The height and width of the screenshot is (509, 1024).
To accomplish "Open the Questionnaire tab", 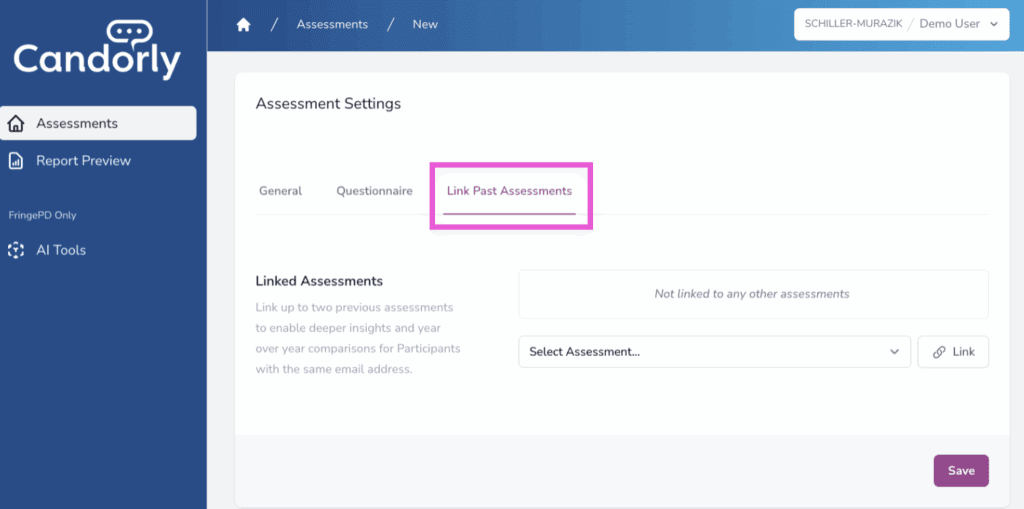I will 374,191.
